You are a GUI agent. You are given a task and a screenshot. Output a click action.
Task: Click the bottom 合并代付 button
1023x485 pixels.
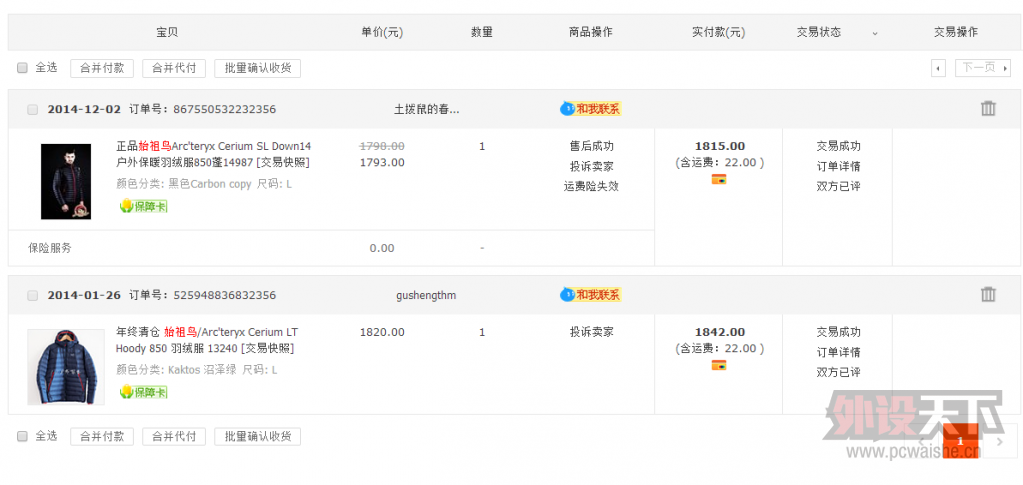coord(174,437)
